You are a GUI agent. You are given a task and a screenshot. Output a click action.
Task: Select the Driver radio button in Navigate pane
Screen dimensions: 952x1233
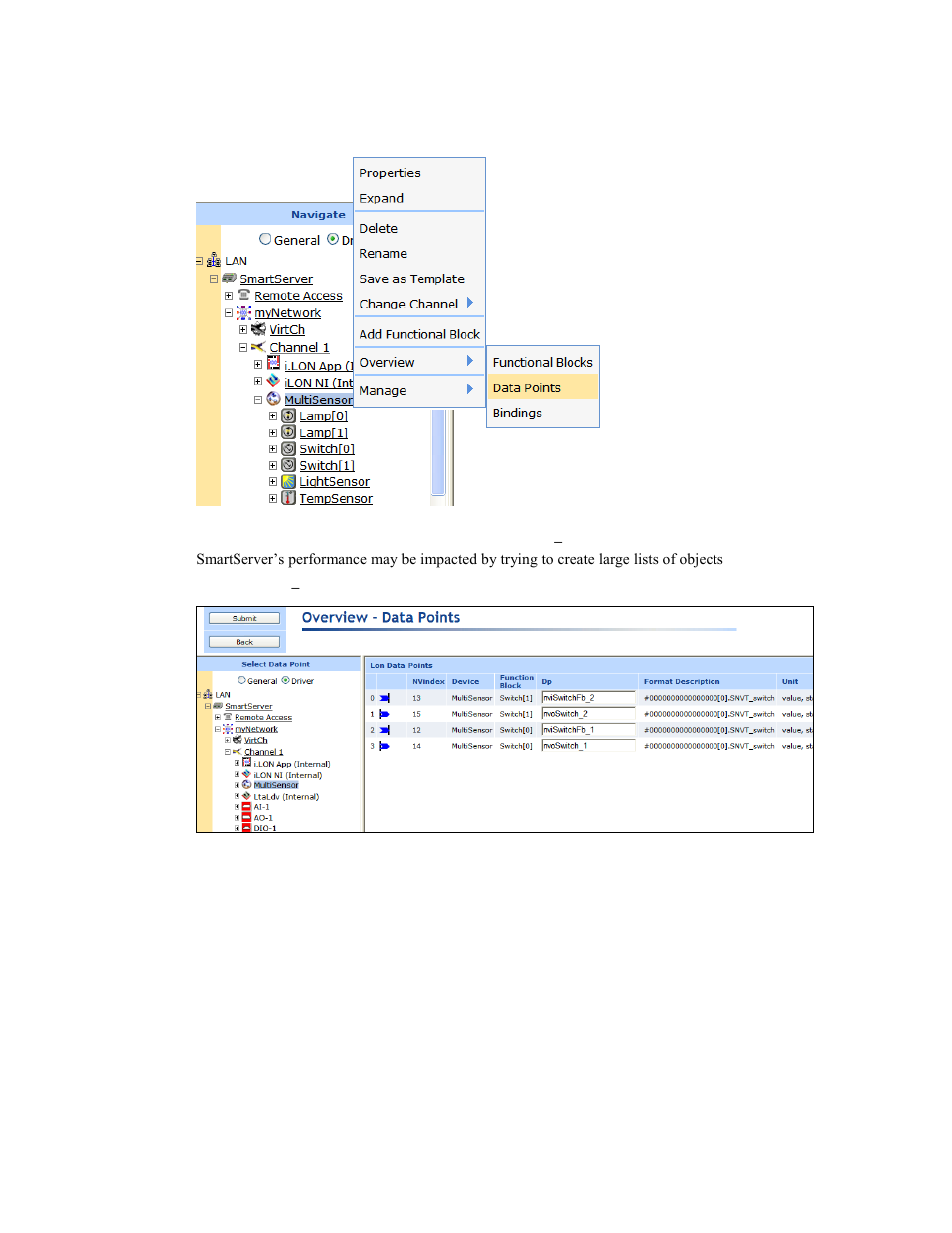(x=333, y=239)
